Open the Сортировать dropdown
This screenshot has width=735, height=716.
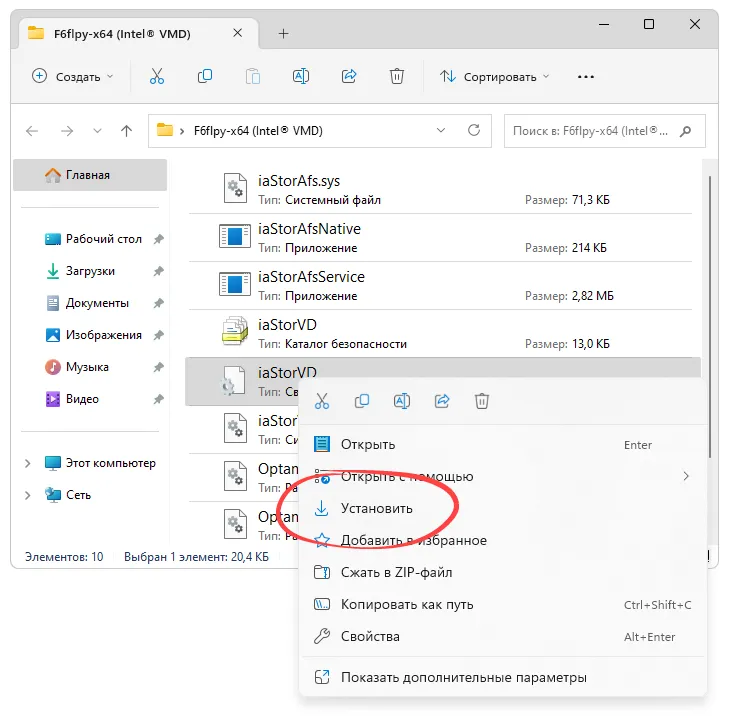tap(494, 76)
